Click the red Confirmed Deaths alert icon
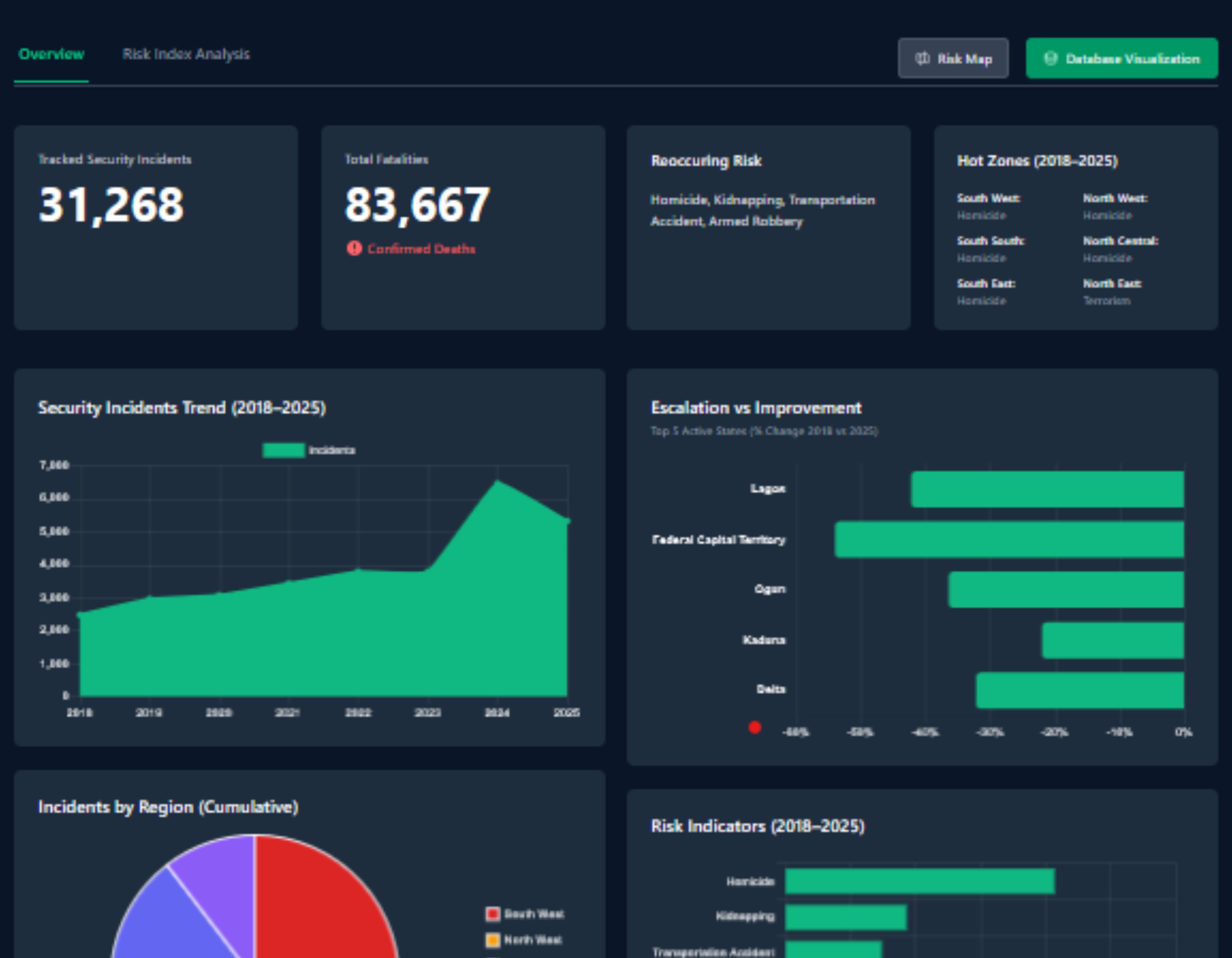The width and height of the screenshot is (1232, 958). (x=354, y=249)
